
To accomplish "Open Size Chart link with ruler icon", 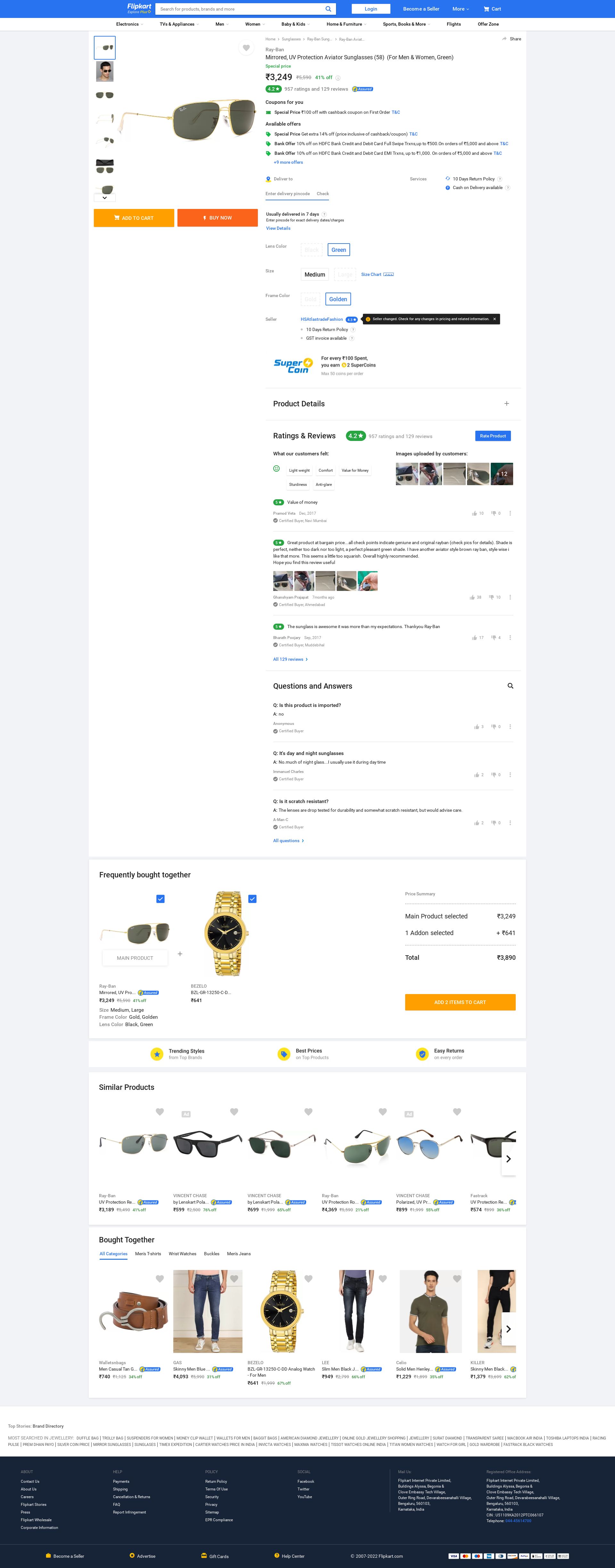I will click(x=377, y=275).
